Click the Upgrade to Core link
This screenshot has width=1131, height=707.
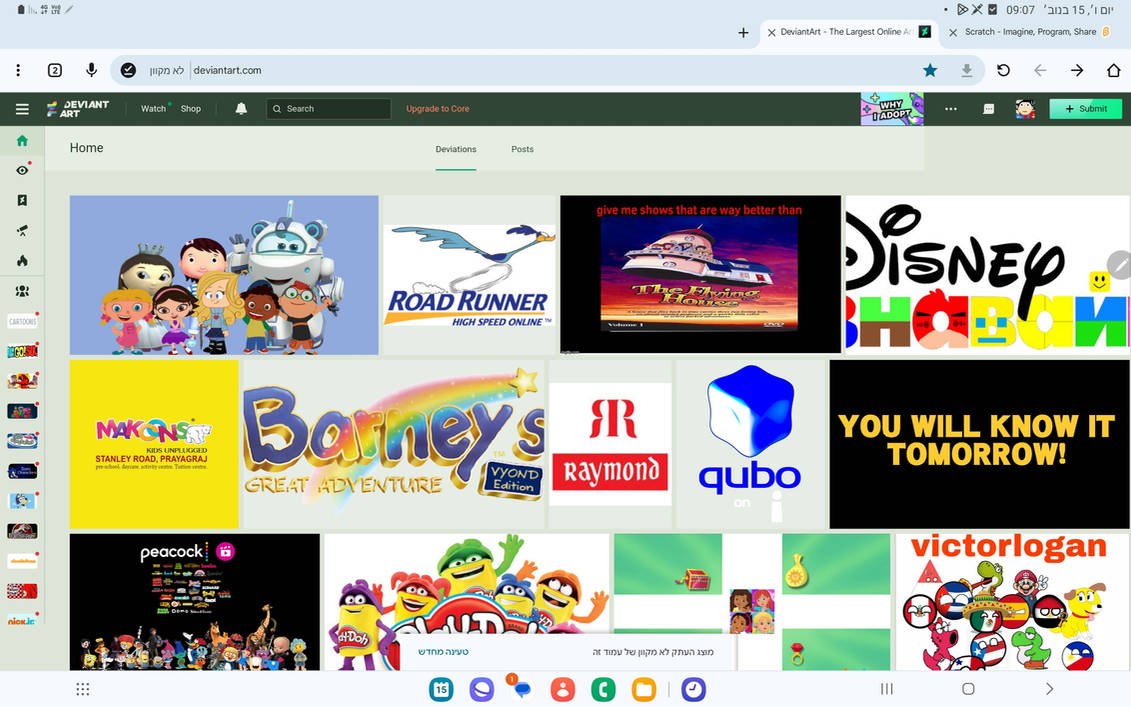[x=437, y=109]
